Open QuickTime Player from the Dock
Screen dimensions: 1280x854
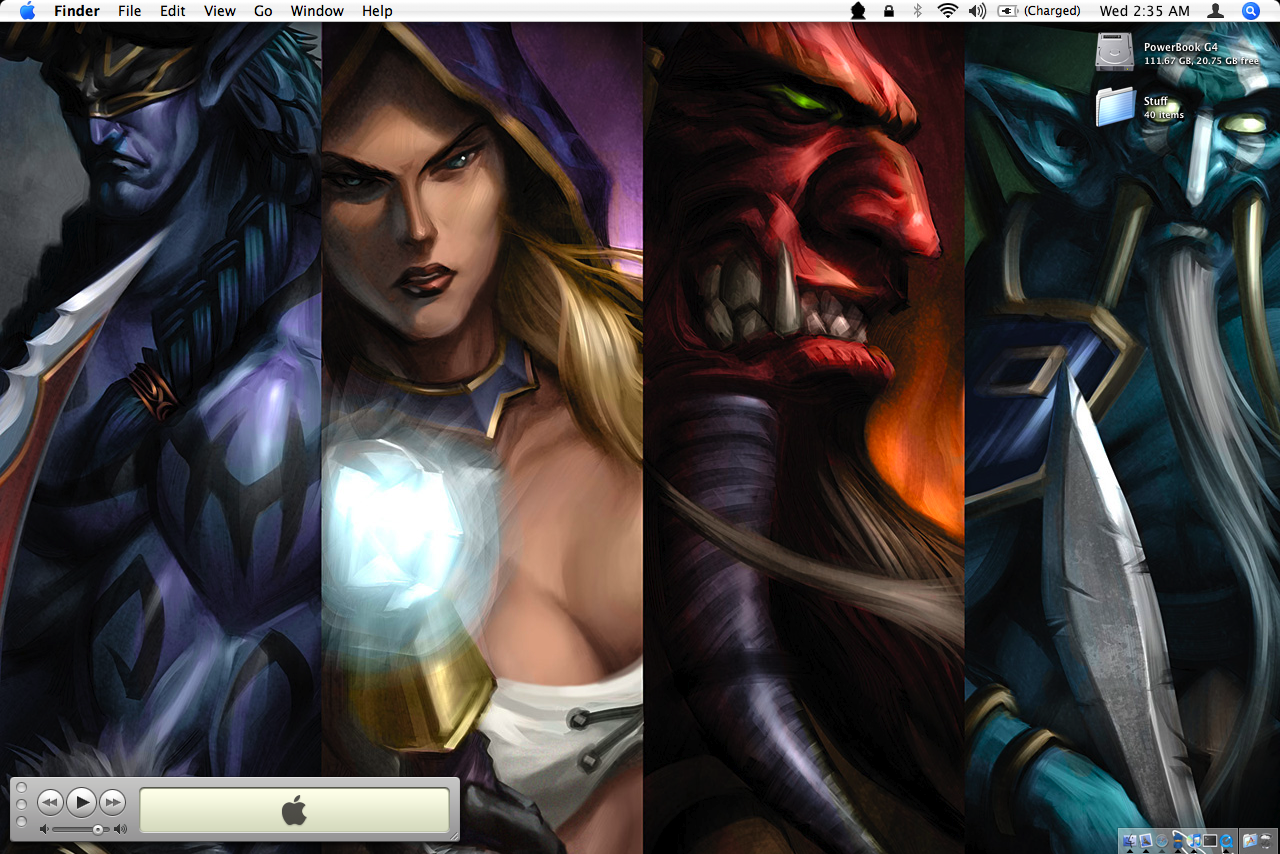[1226, 841]
